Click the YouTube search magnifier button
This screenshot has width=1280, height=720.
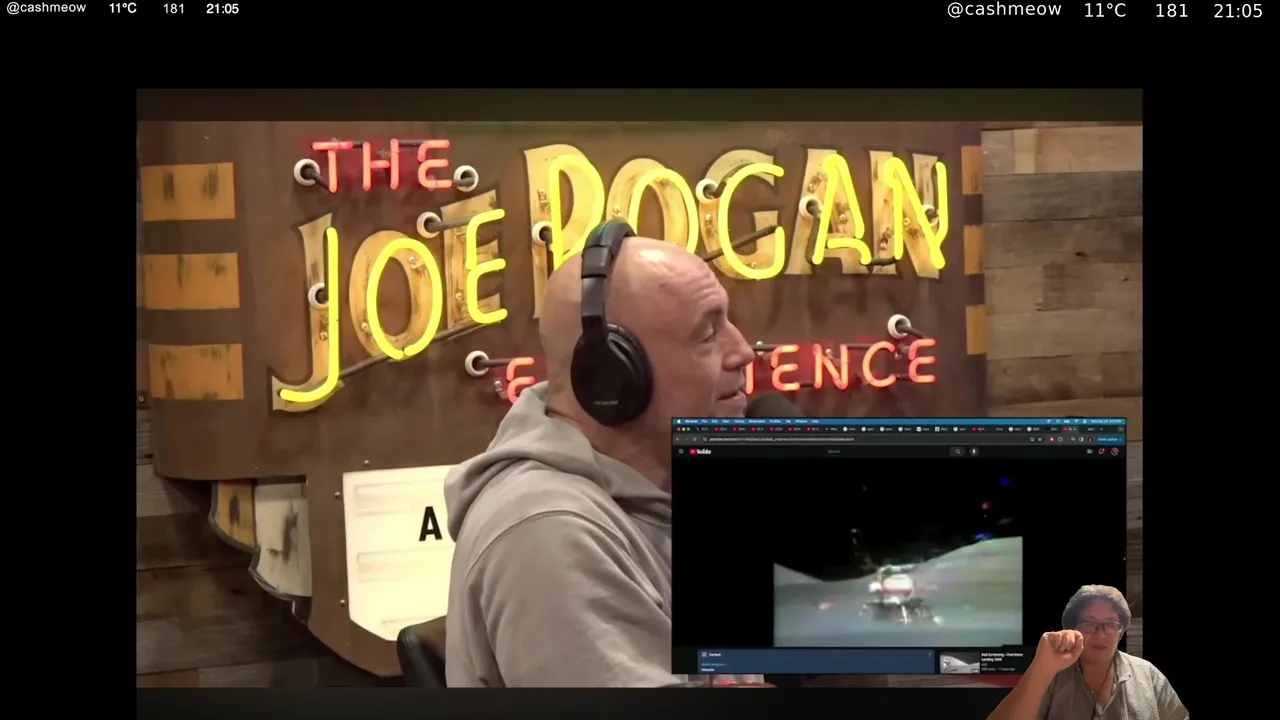tap(957, 451)
